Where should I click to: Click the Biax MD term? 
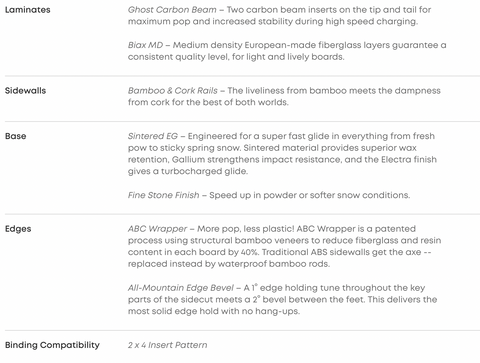[x=146, y=45]
